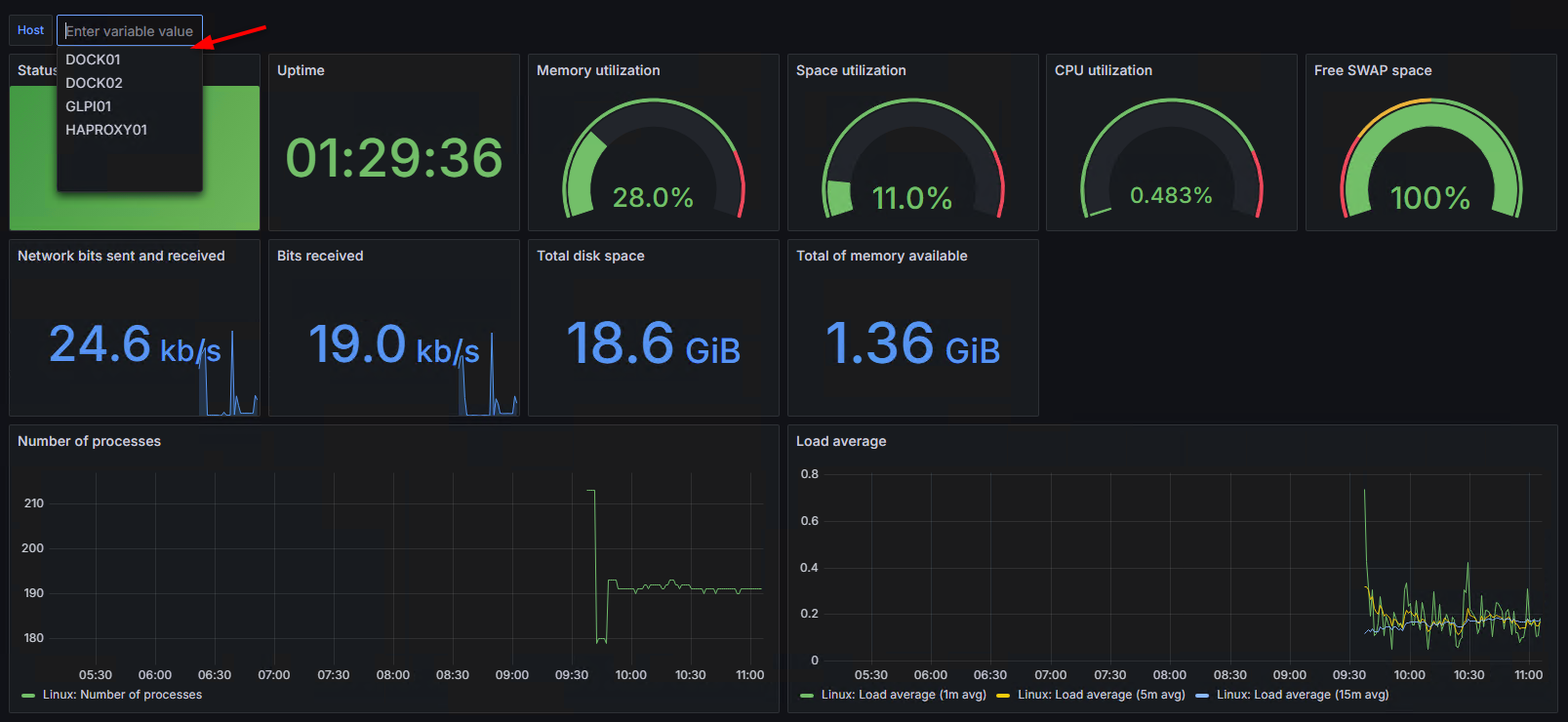Toggle the Load average (15m avg) legend series
The image size is (1568, 722).
click(1302, 695)
